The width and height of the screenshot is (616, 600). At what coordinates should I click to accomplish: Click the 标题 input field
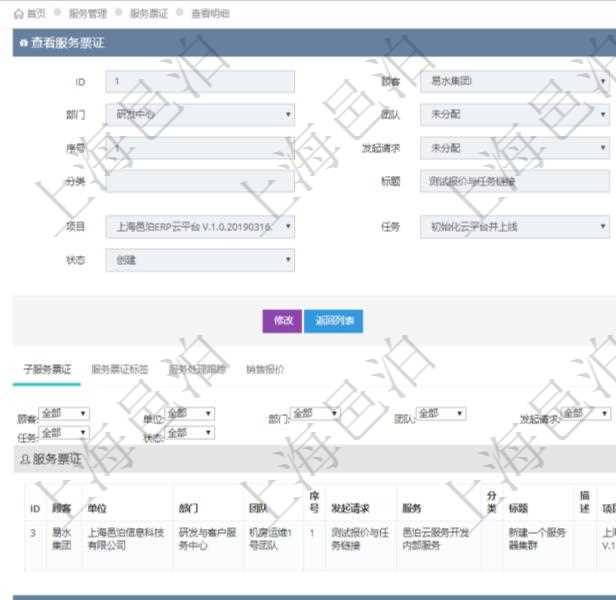tap(515, 181)
